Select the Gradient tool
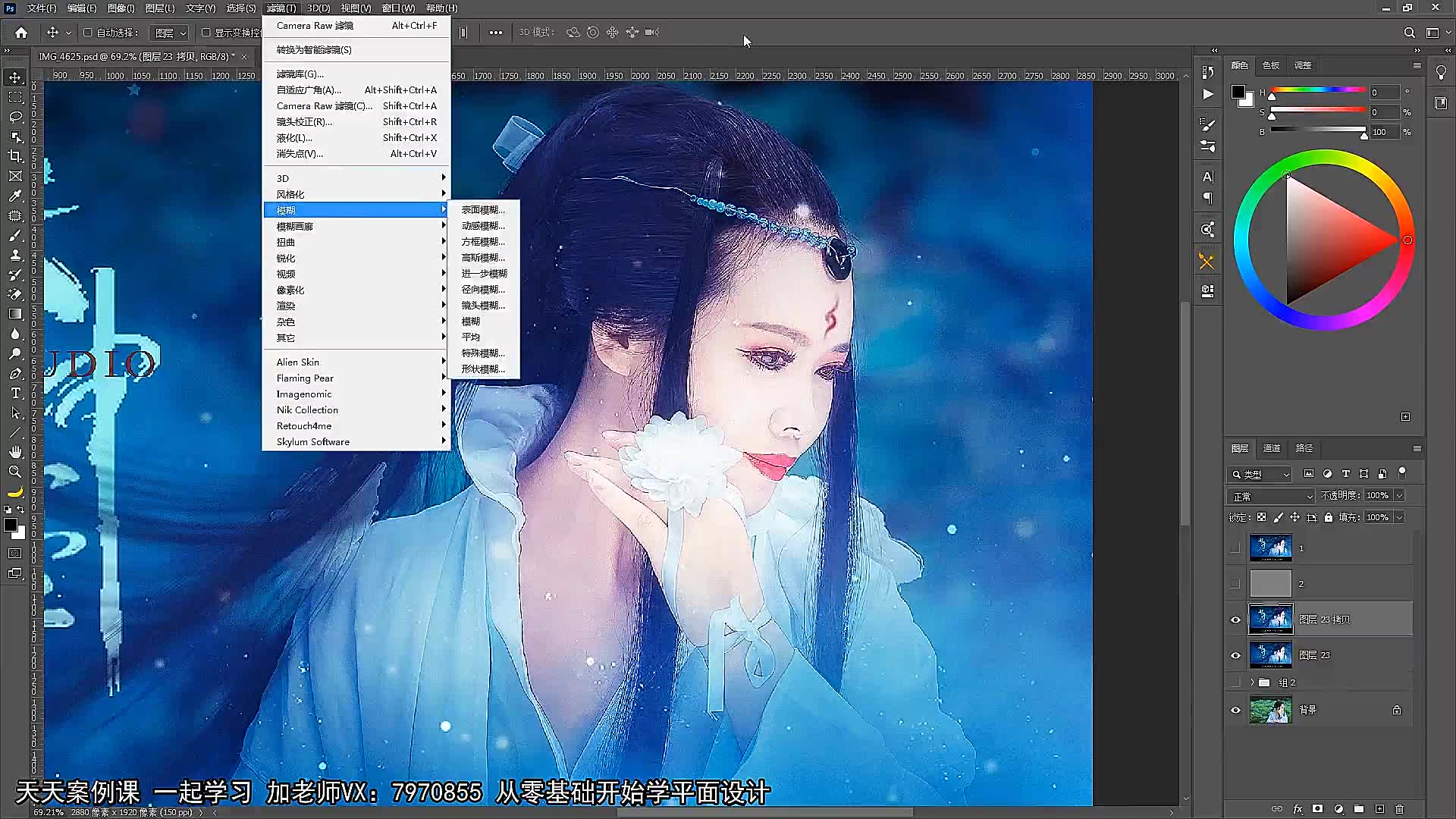1456x819 pixels. [x=15, y=314]
